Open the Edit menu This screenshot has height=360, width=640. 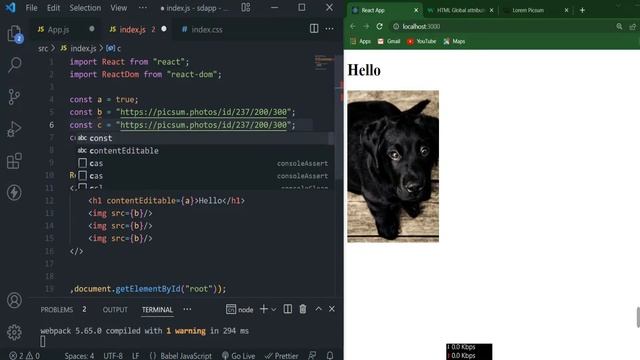click(x=53, y=8)
